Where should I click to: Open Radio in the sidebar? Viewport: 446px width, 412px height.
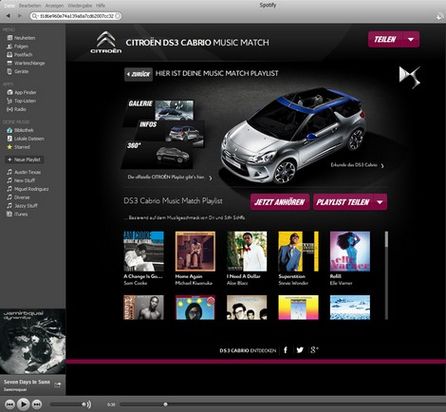point(16,109)
